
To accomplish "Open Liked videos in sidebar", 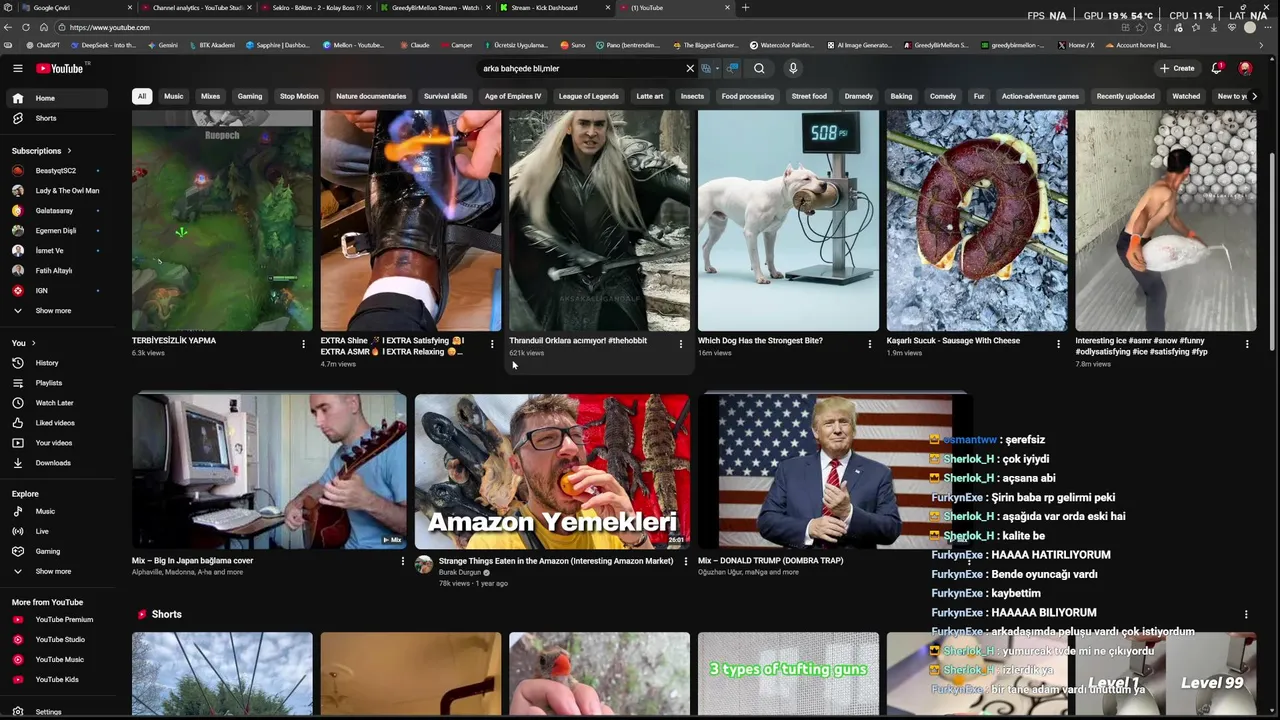I will coord(59,423).
